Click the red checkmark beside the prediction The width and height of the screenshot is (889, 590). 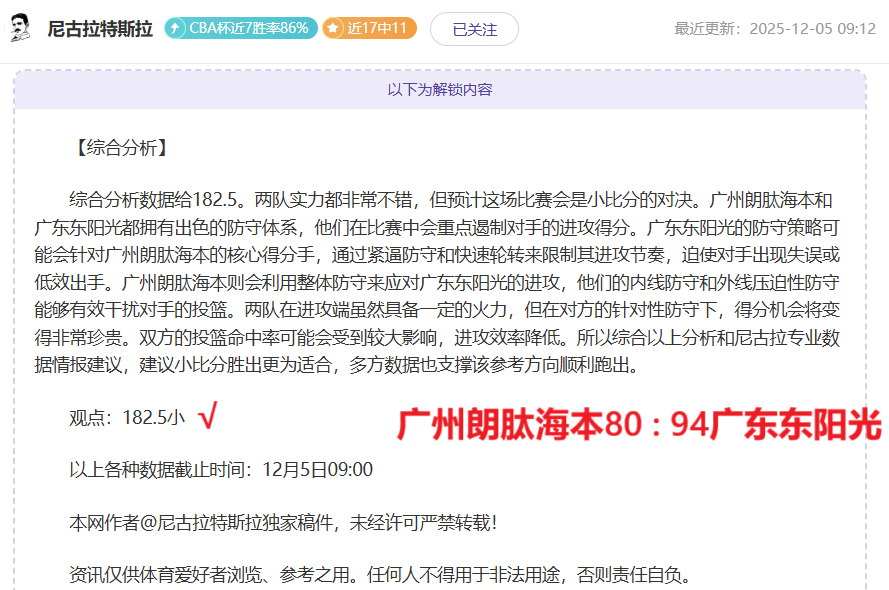coord(208,416)
